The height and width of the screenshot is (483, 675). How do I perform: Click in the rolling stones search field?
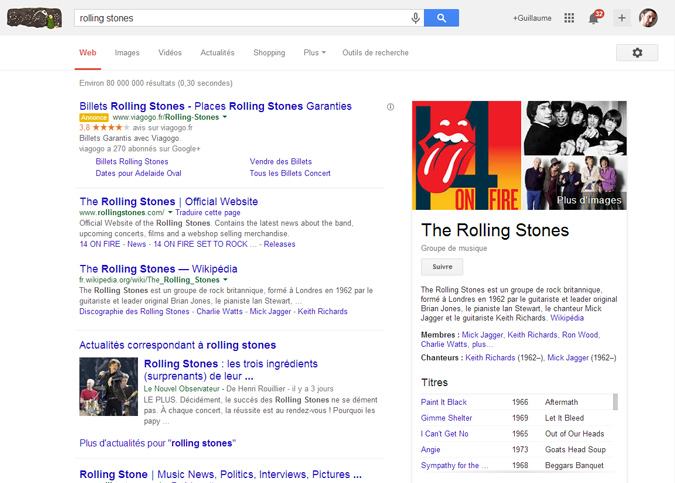pos(240,18)
